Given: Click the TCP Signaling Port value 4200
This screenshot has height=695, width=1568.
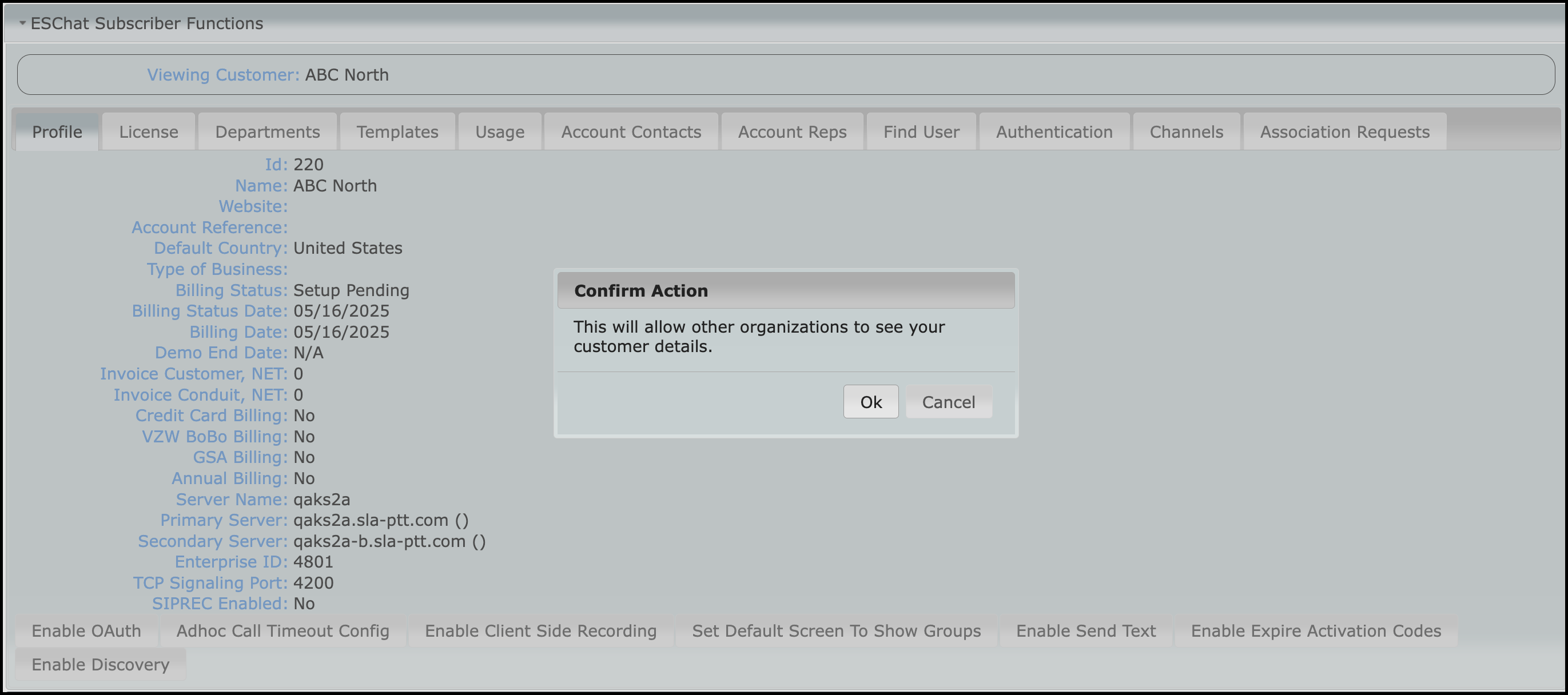Looking at the screenshot, I should click(313, 583).
